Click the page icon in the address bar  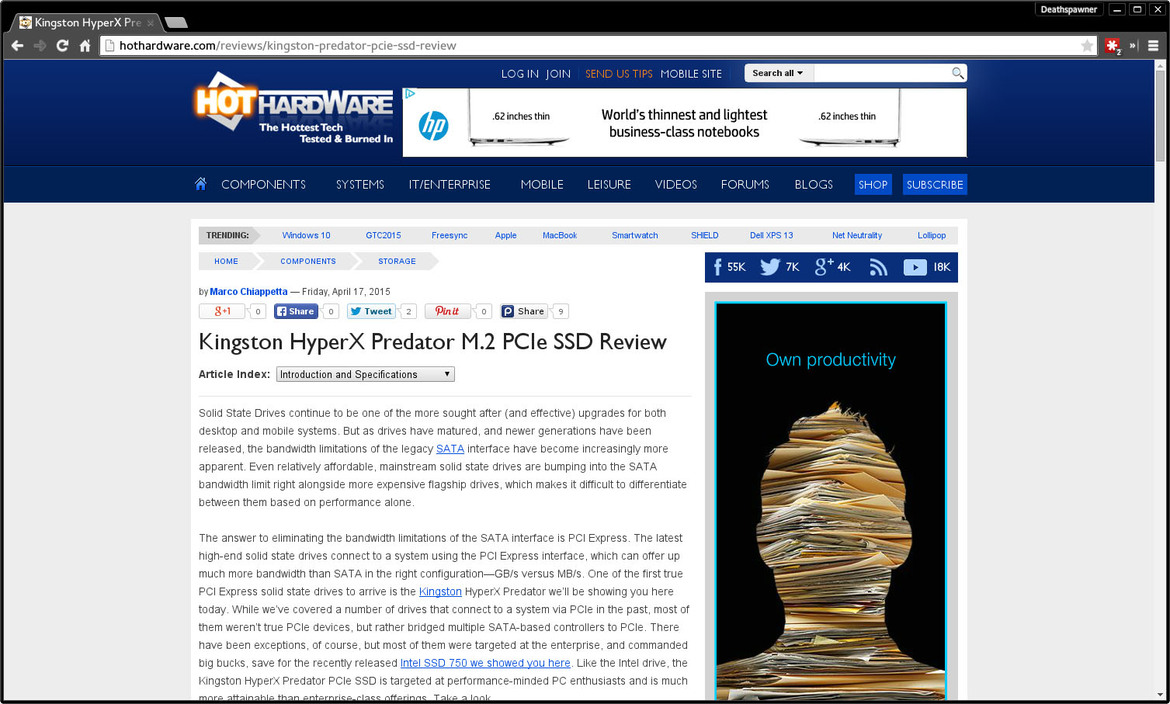(109, 46)
